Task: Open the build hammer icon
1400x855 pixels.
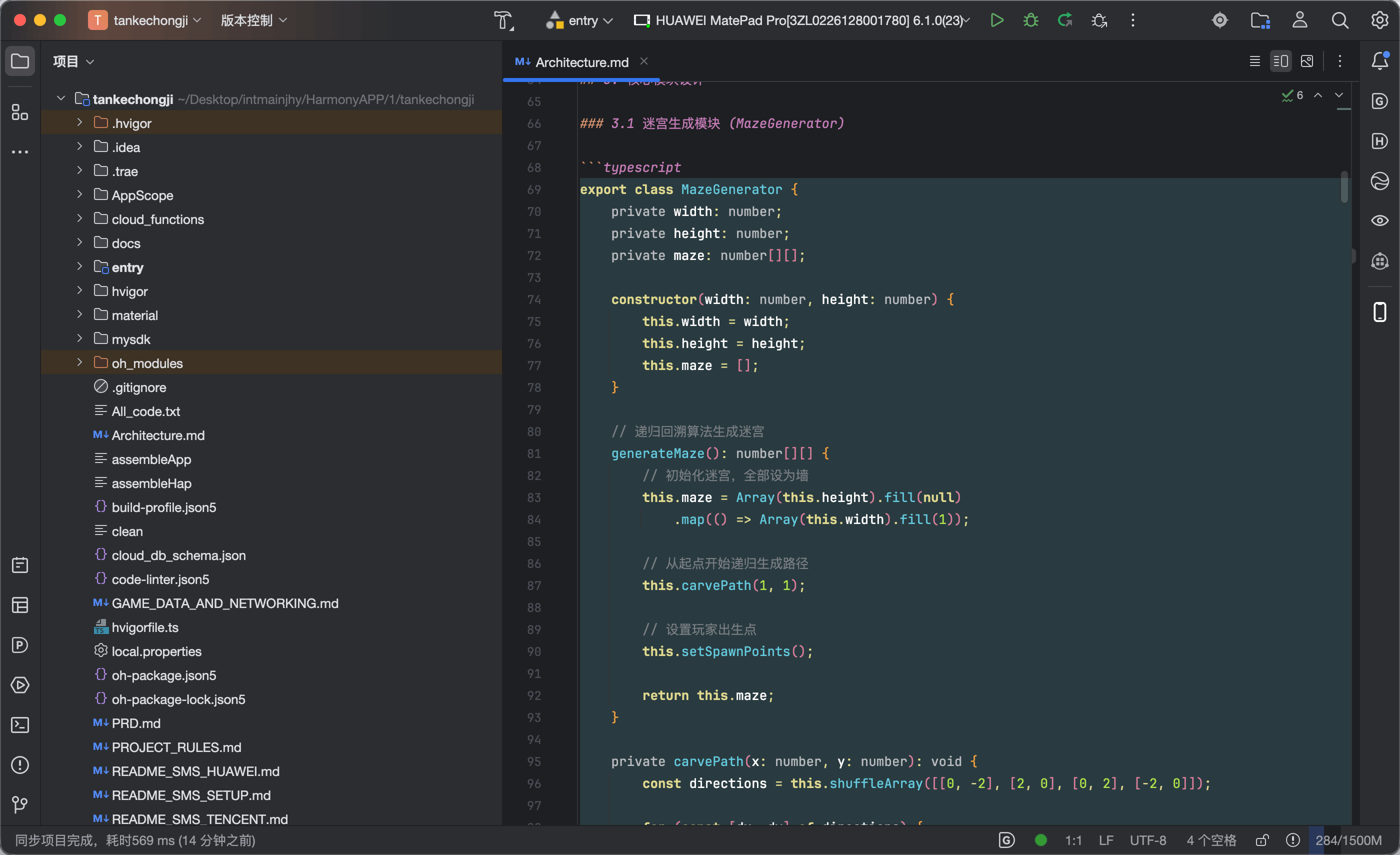Action: [x=503, y=20]
